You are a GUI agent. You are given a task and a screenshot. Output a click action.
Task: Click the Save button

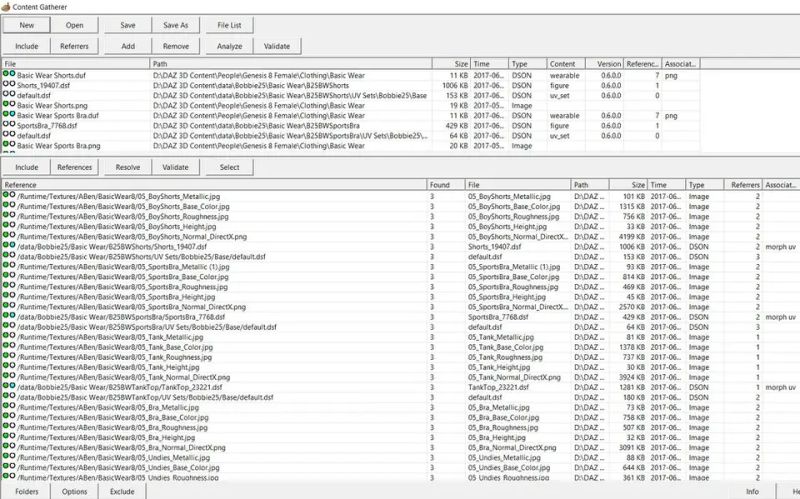[128, 25]
